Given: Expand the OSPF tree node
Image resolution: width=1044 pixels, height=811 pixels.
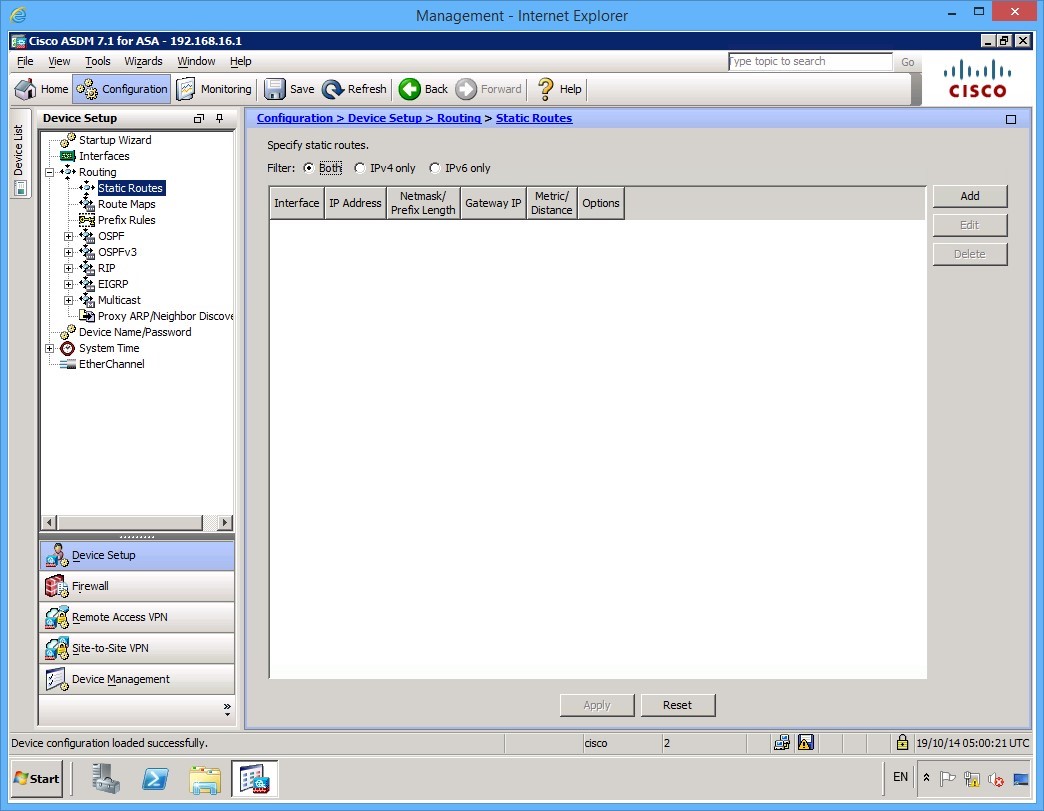Looking at the screenshot, I should [x=67, y=236].
